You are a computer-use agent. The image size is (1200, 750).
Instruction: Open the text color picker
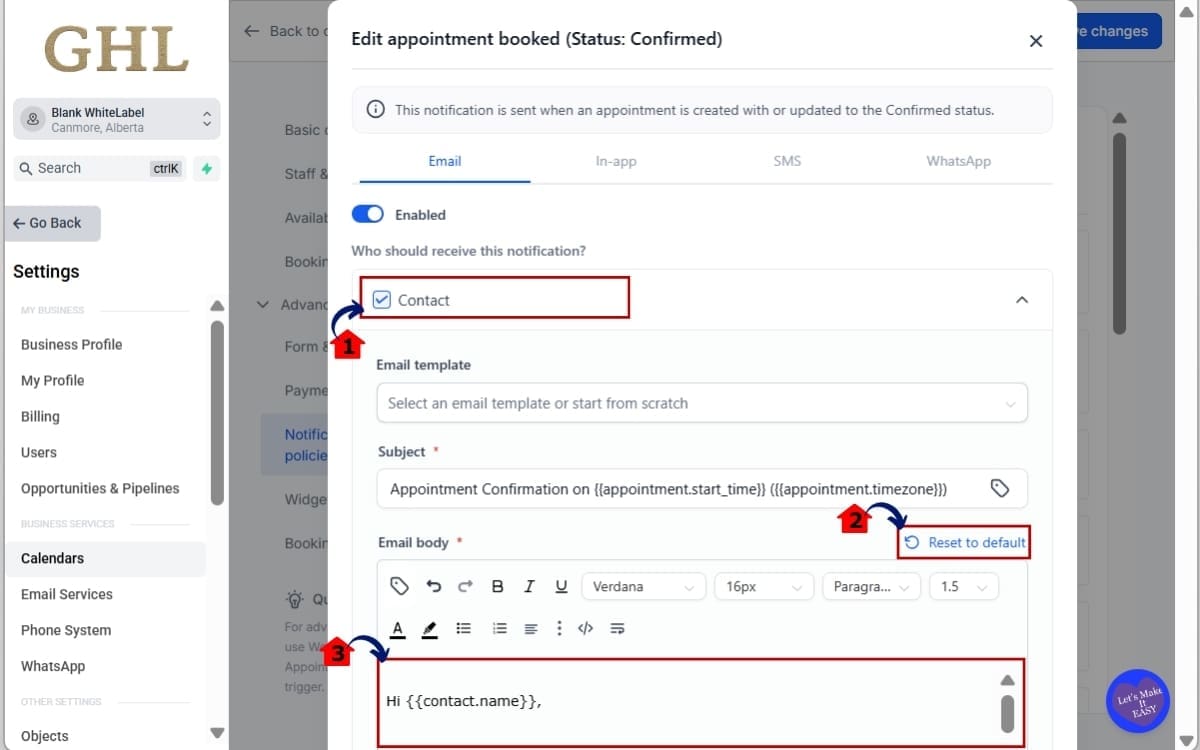coord(397,629)
